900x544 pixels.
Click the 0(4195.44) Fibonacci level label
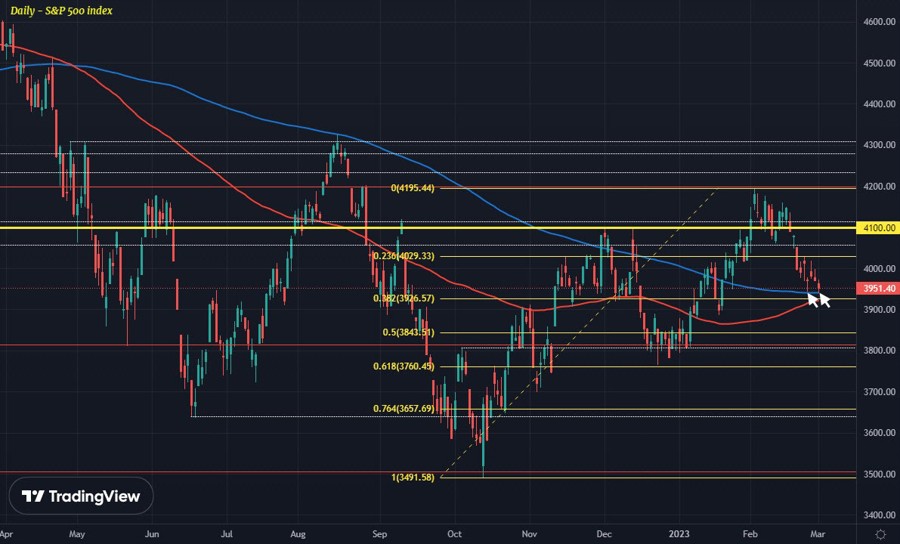(x=413, y=188)
